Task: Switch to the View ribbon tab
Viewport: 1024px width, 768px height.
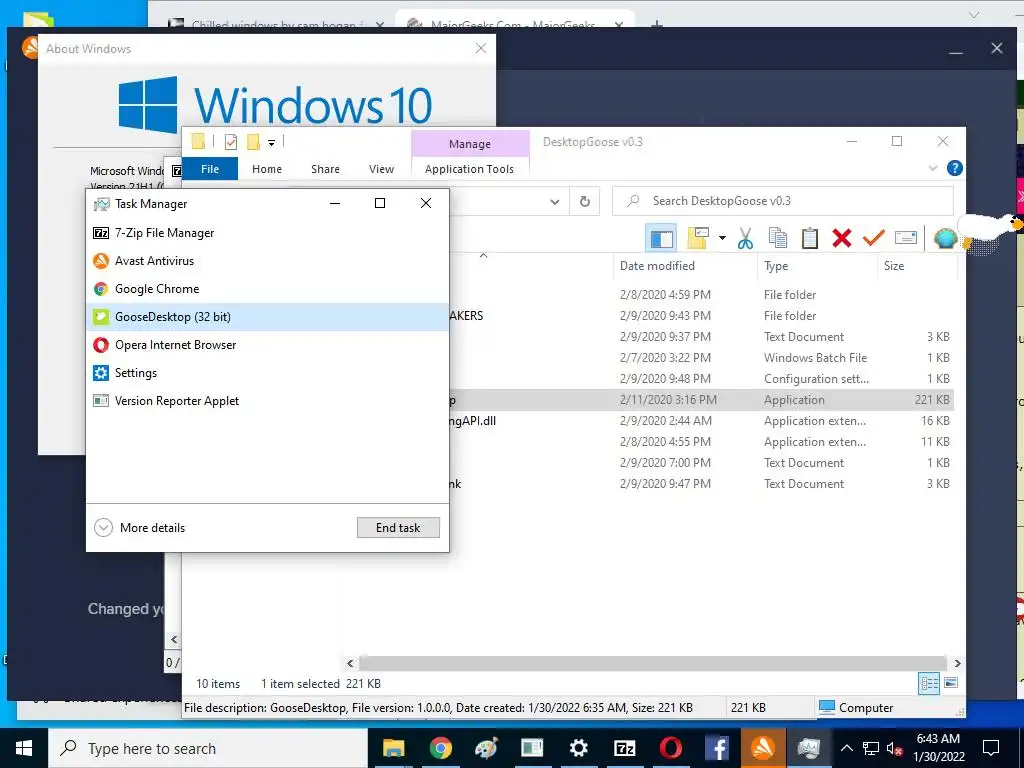Action: (381, 169)
